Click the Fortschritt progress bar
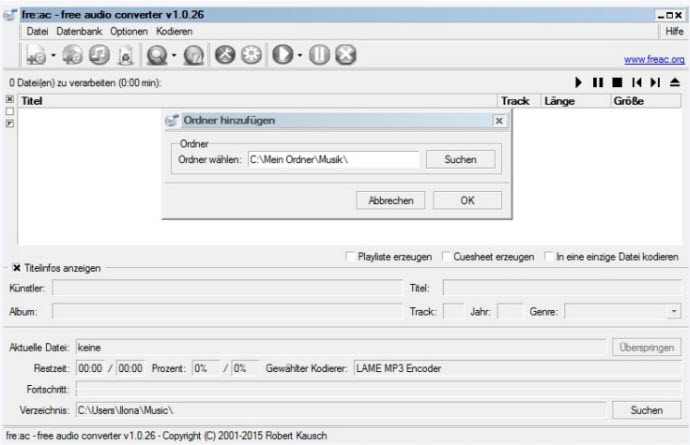Image resolution: width=690 pixels, height=445 pixels. tap(378, 389)
